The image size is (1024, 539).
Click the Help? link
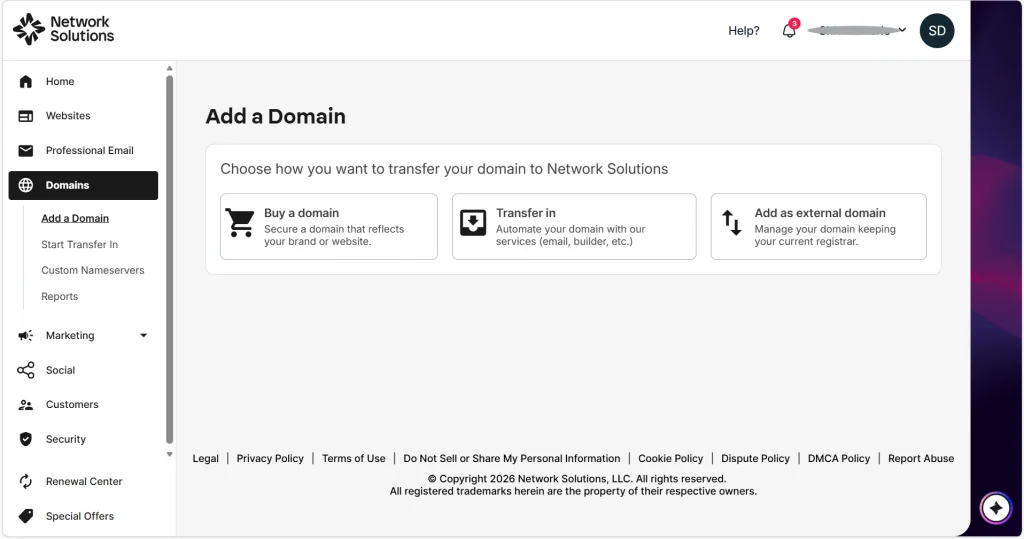coord(744,31)
